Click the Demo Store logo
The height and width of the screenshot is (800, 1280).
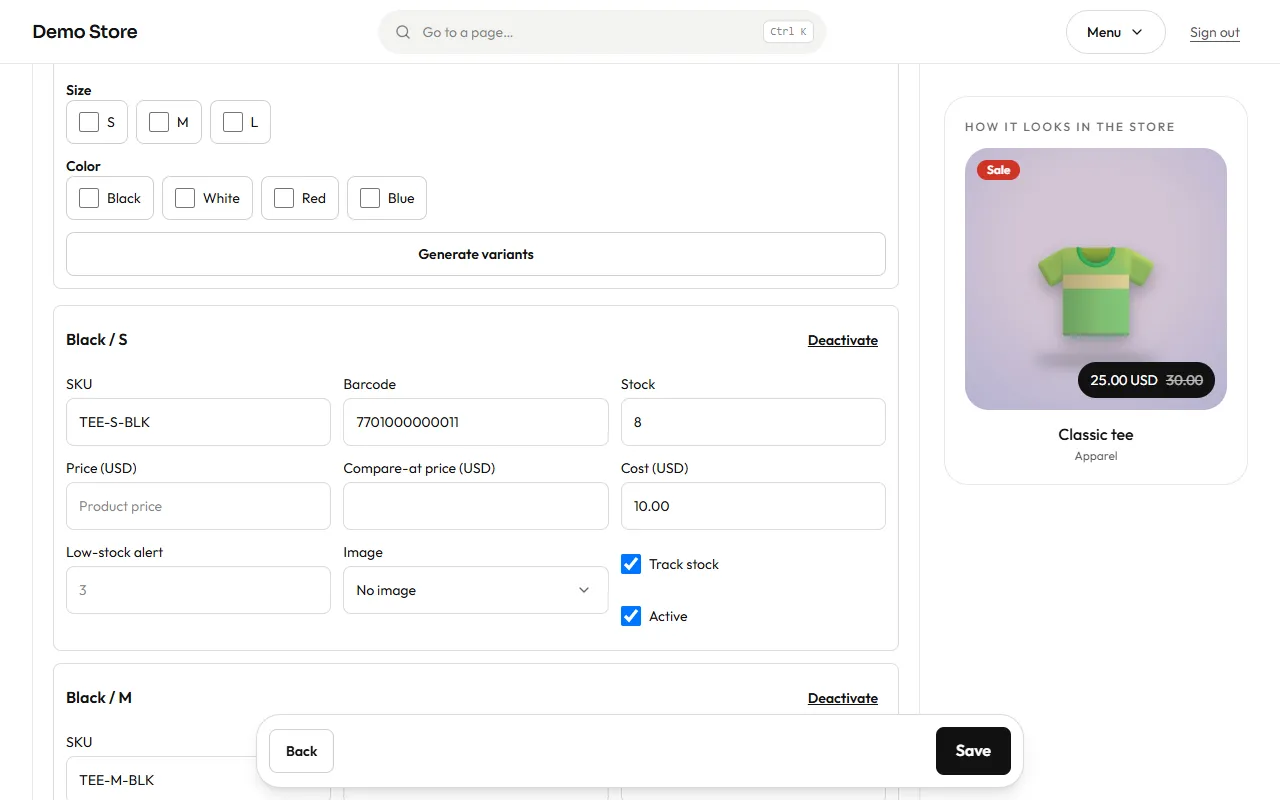pos(85,32)
